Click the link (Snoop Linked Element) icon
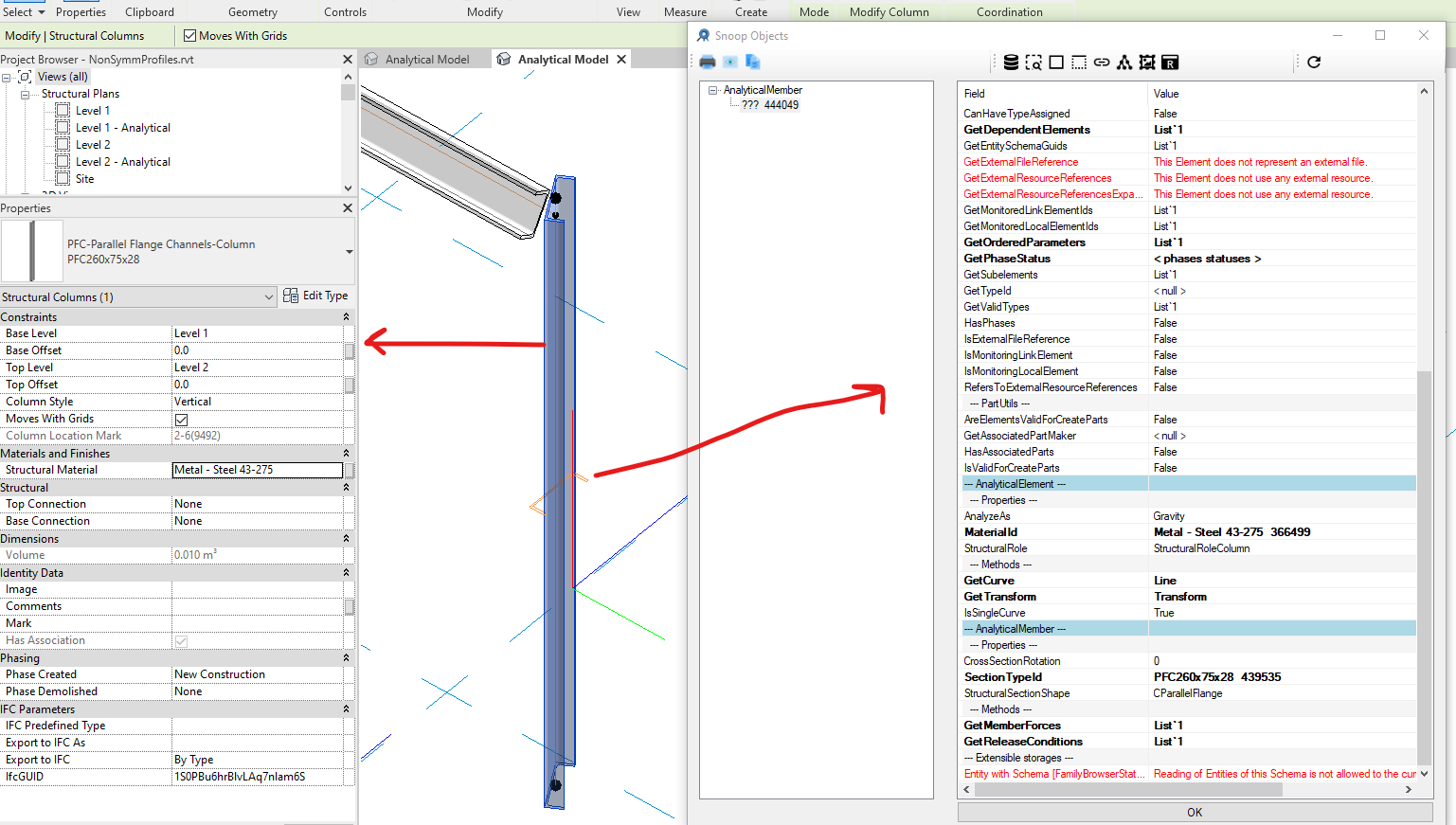The width and height of the screenshot is (1456, 825). [x=1100, y=62]
